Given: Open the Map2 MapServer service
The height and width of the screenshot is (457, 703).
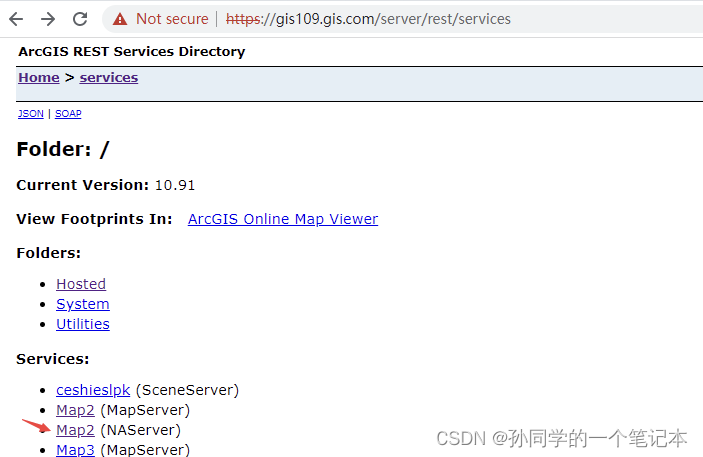Looking at the screenshot, I should (x=75, y=410).
